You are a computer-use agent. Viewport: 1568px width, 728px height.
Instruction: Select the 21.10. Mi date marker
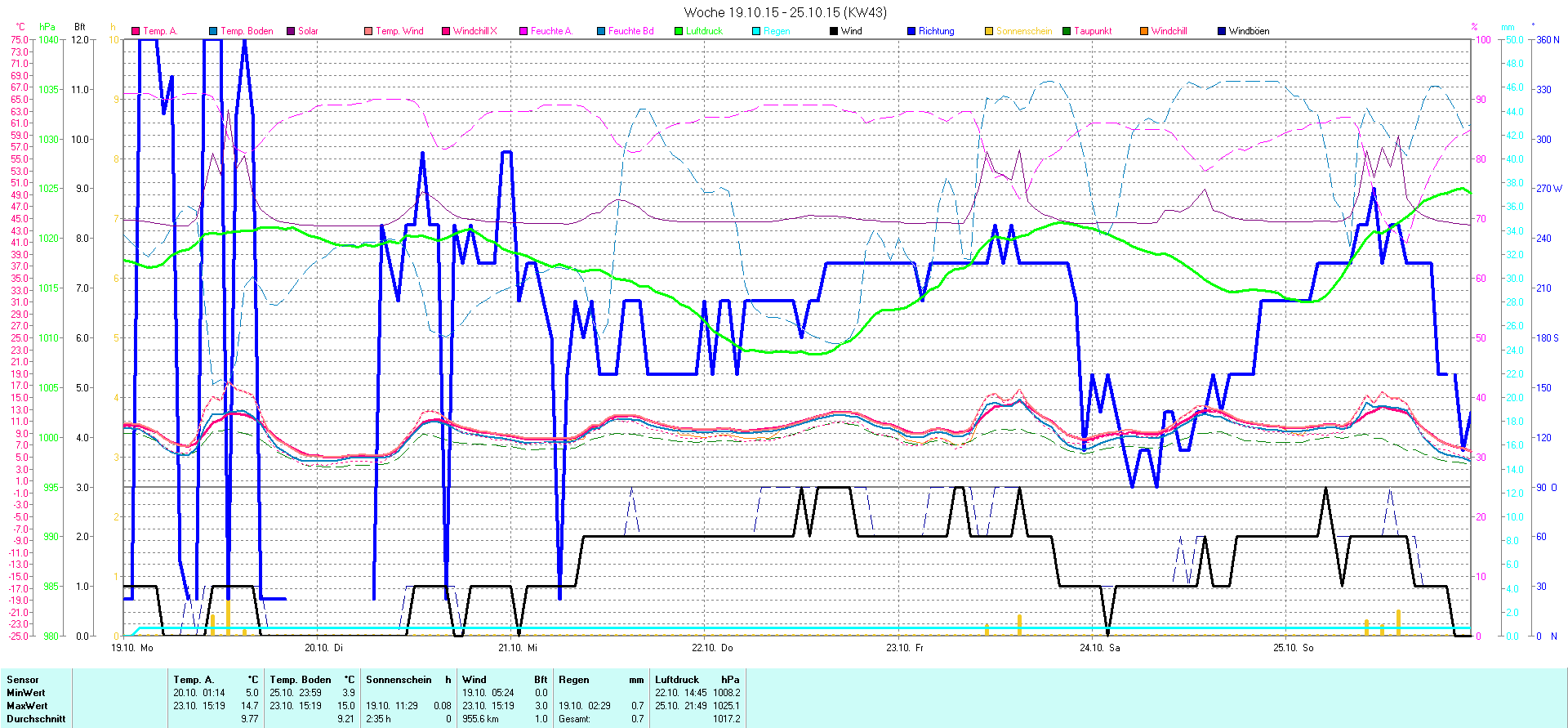[x=518, y=648]
